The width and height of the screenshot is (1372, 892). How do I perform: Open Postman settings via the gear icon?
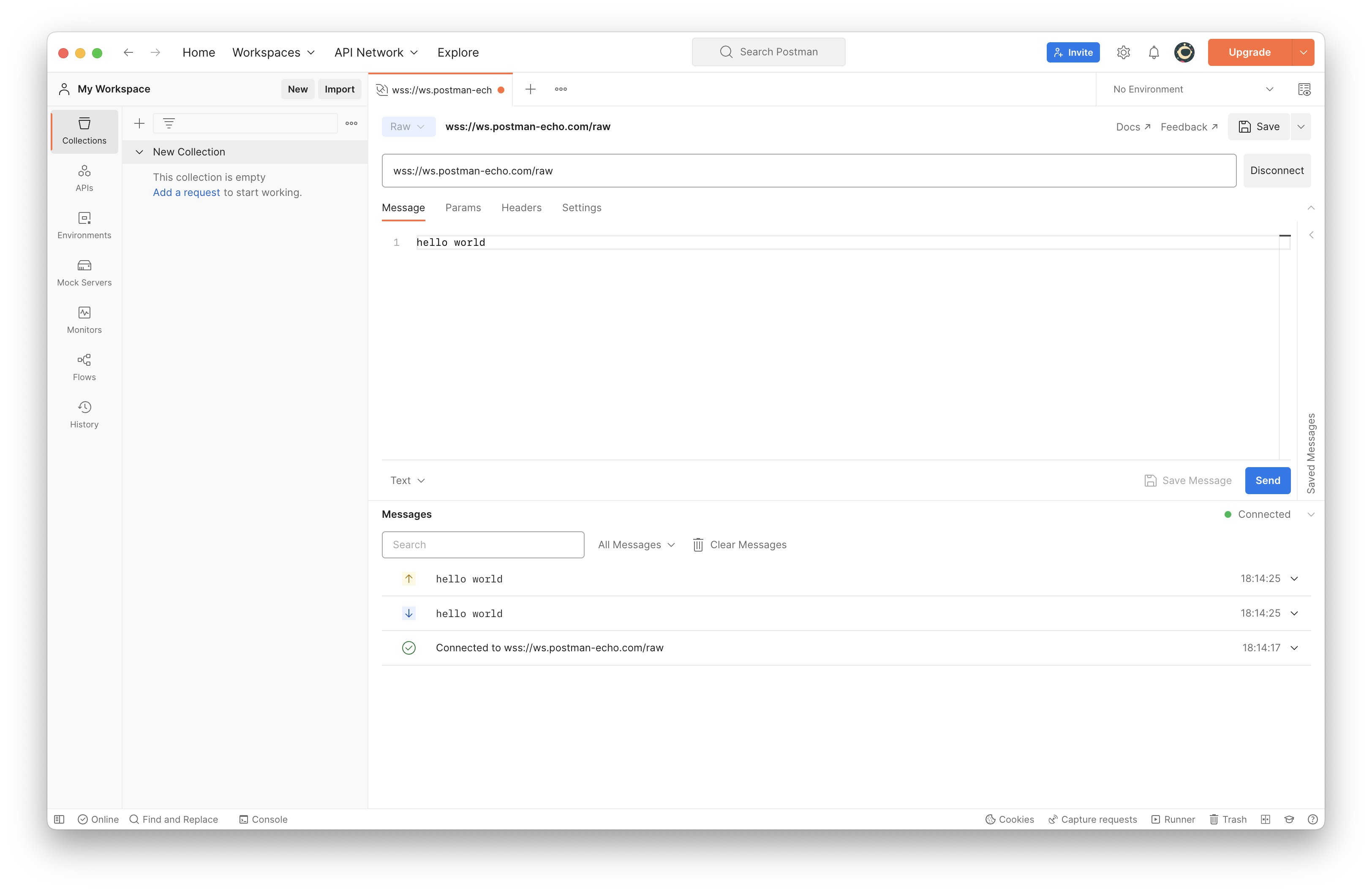click(x=1124, y=52)
